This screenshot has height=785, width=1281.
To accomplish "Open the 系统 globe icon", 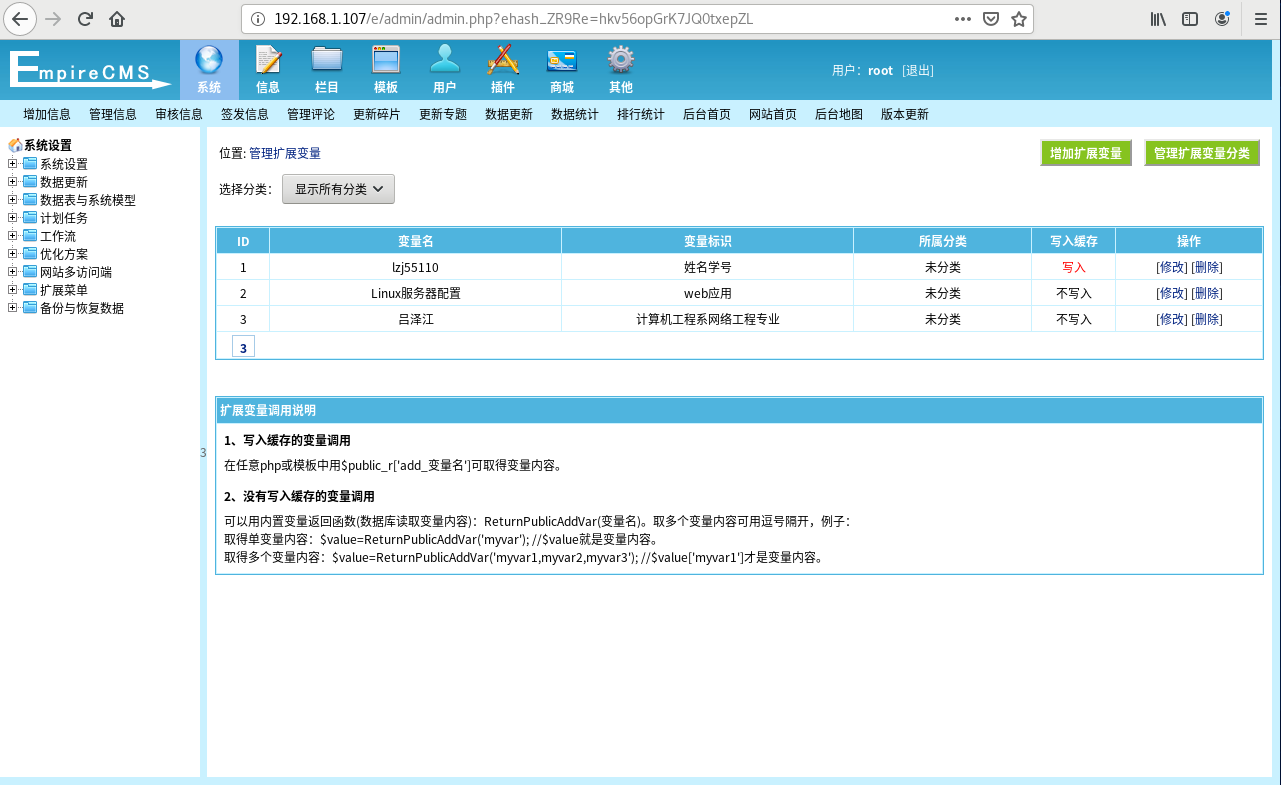I will pos(209,60).
